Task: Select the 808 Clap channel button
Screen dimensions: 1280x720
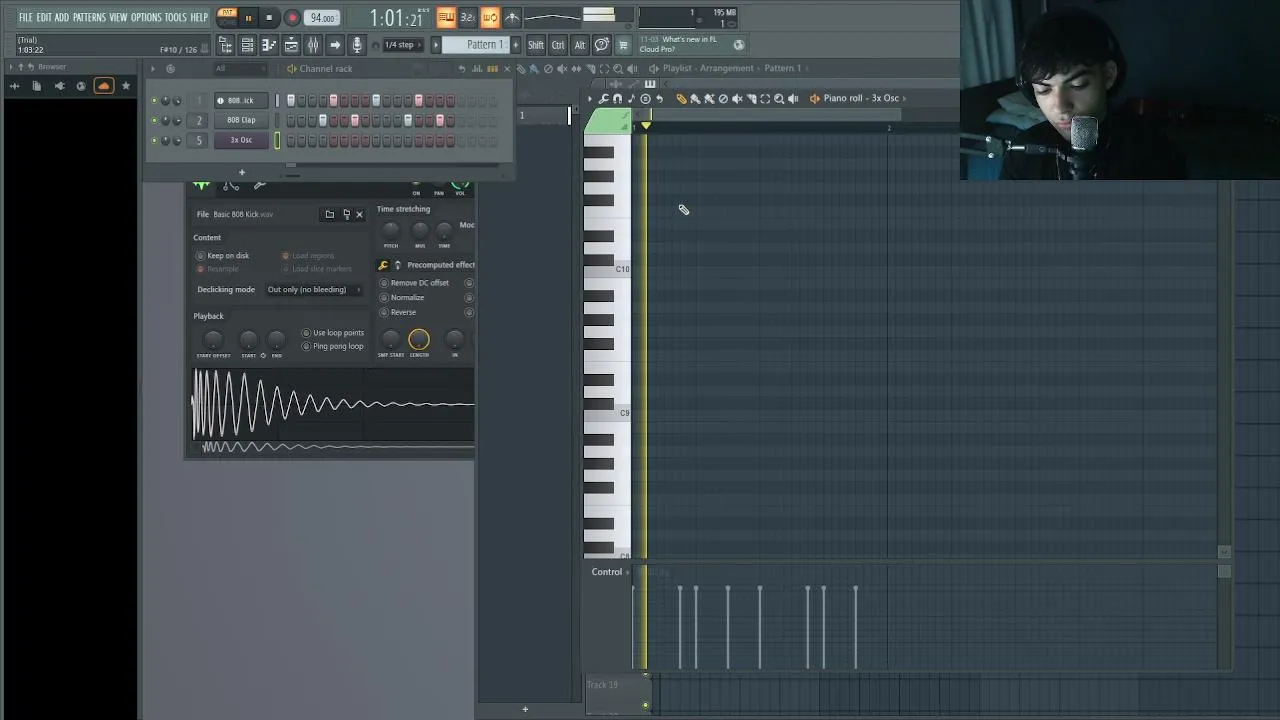Action: [241, 120]
